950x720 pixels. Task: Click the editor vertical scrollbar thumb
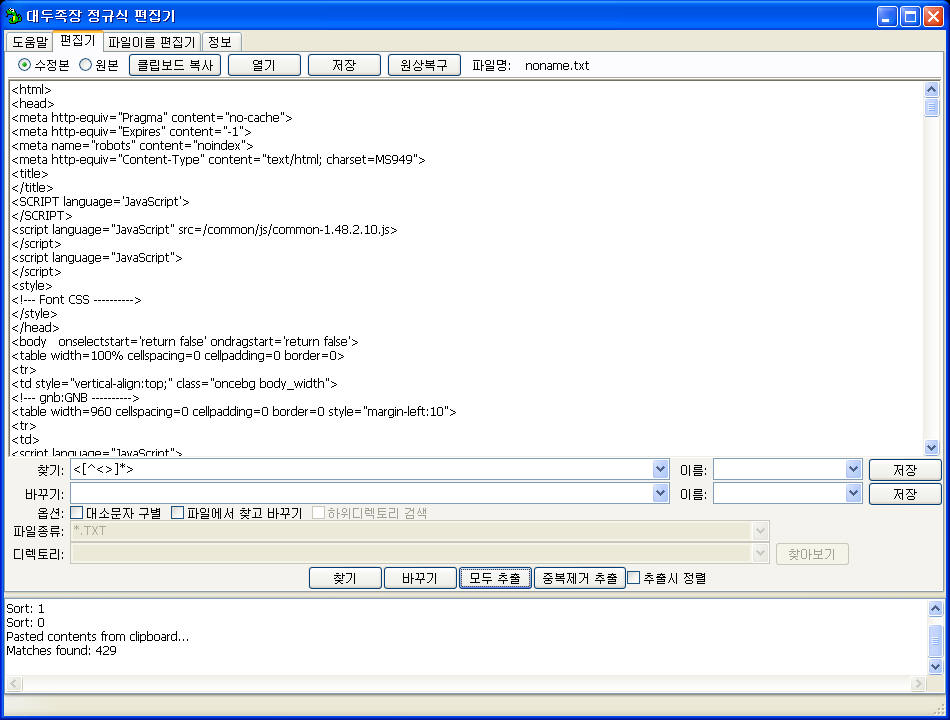pyautogui.click(x=931, y=107)
